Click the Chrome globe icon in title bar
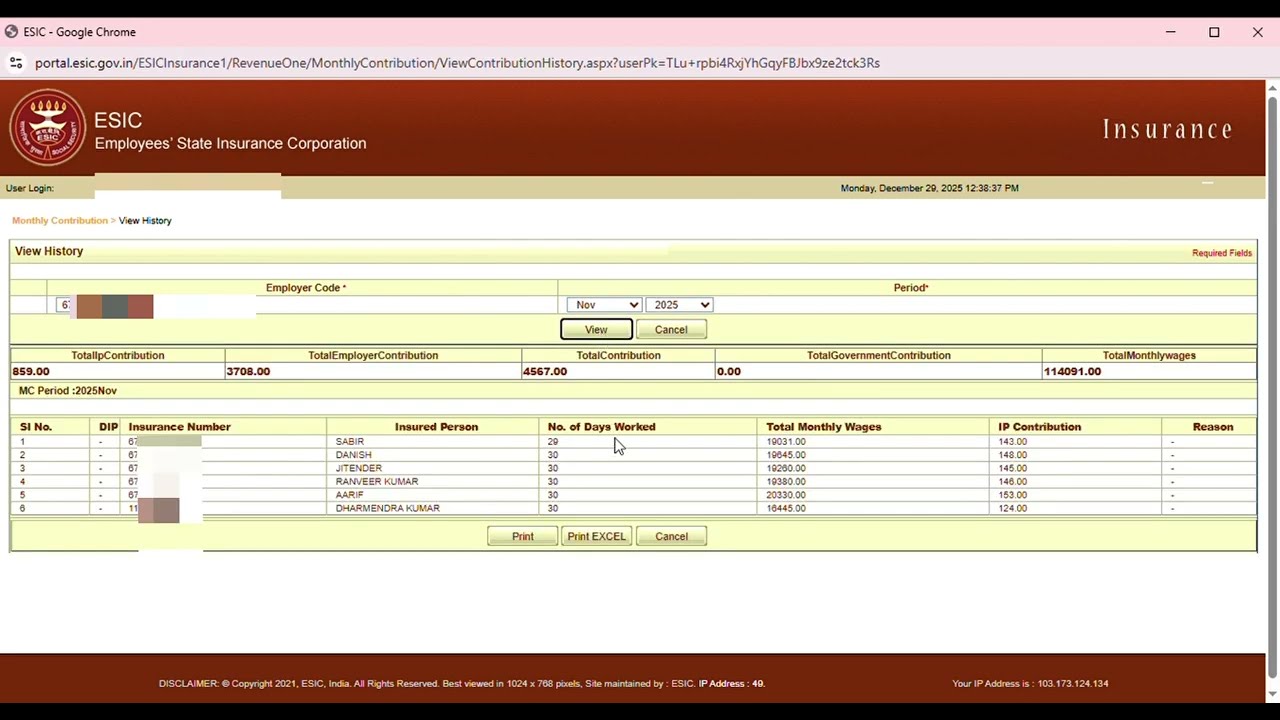 (x=11, y=32)
